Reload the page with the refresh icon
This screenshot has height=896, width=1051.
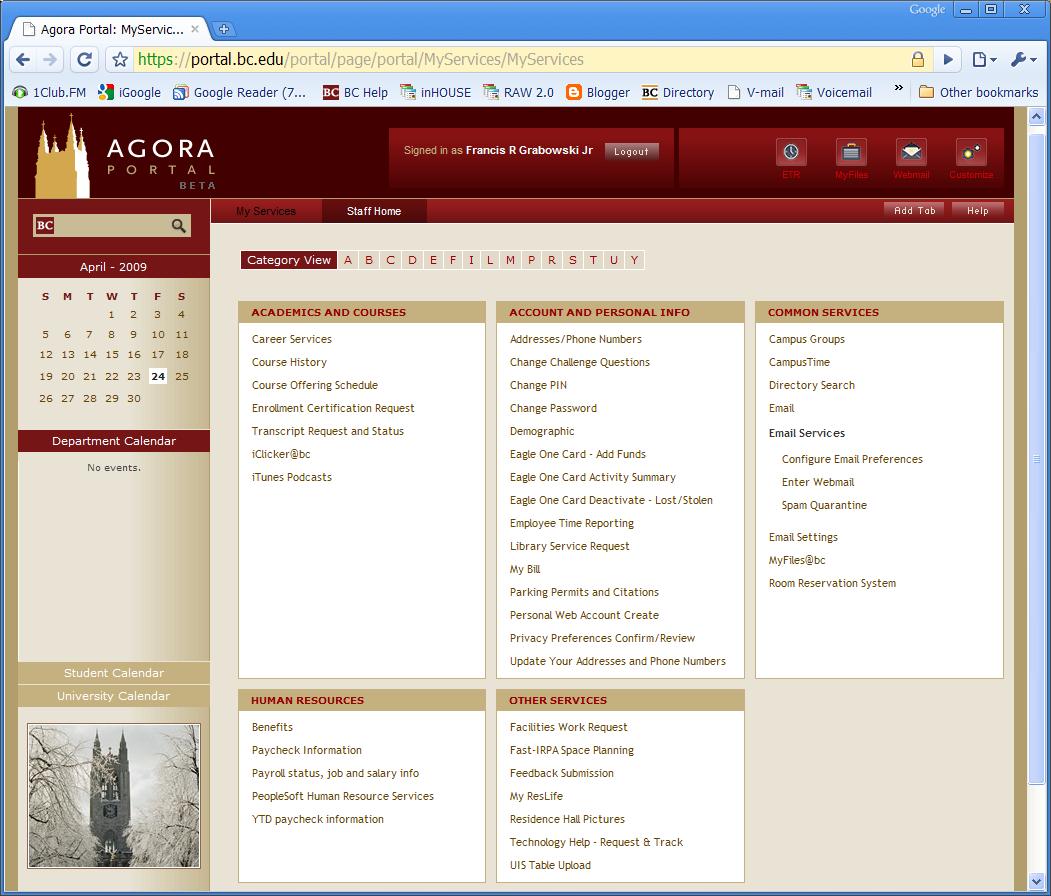[84, 60]
